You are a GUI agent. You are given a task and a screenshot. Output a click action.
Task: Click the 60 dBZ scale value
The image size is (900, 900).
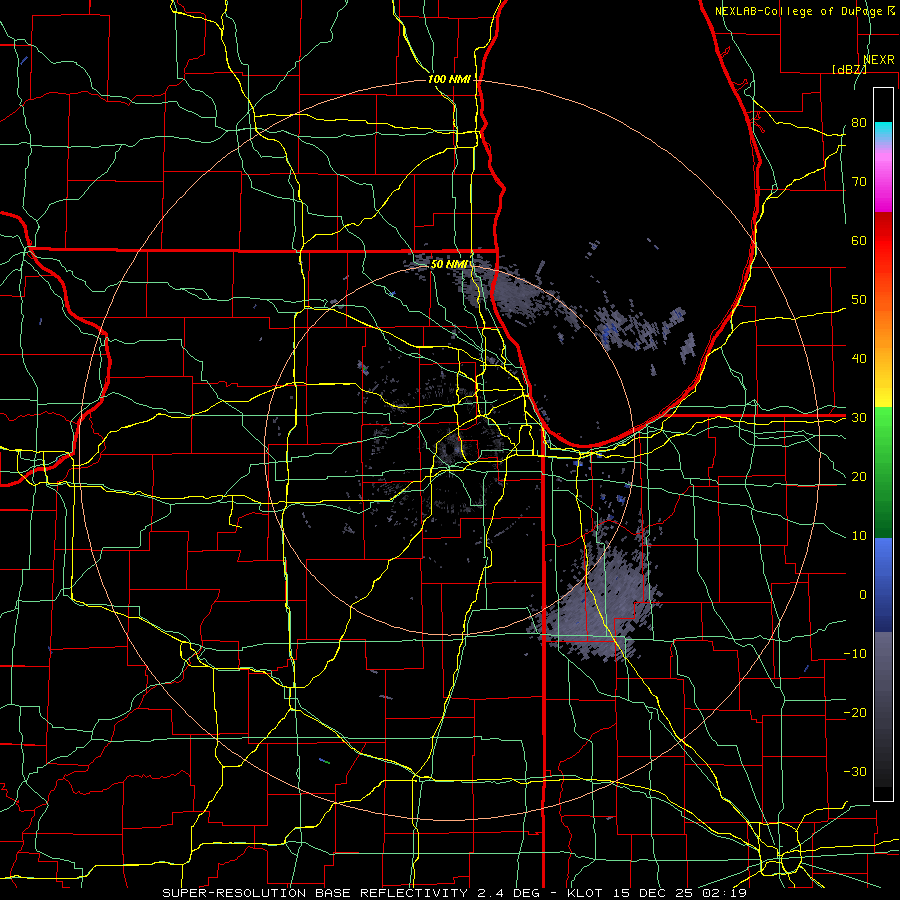click(x=859, y=240)
